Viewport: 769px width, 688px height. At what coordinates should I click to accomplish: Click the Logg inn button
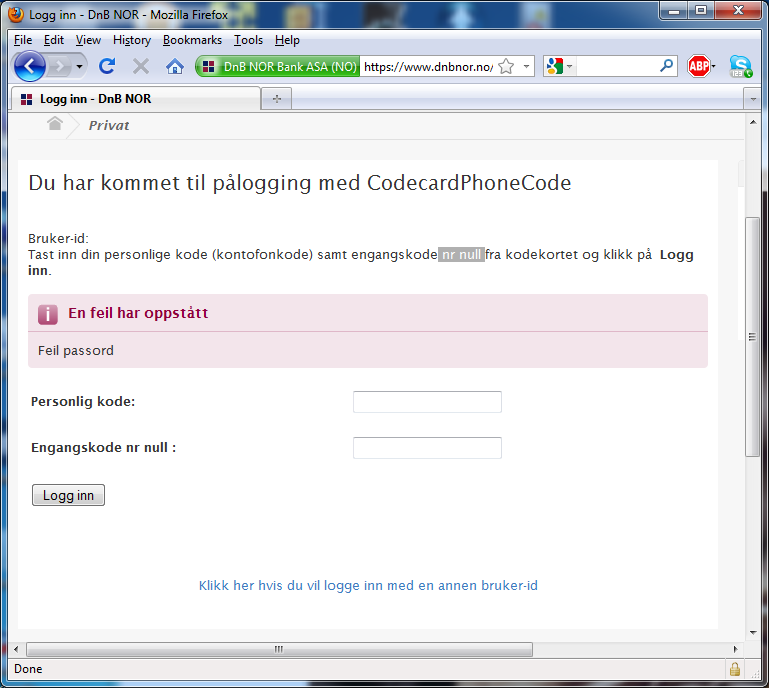(x=68, y=495)
